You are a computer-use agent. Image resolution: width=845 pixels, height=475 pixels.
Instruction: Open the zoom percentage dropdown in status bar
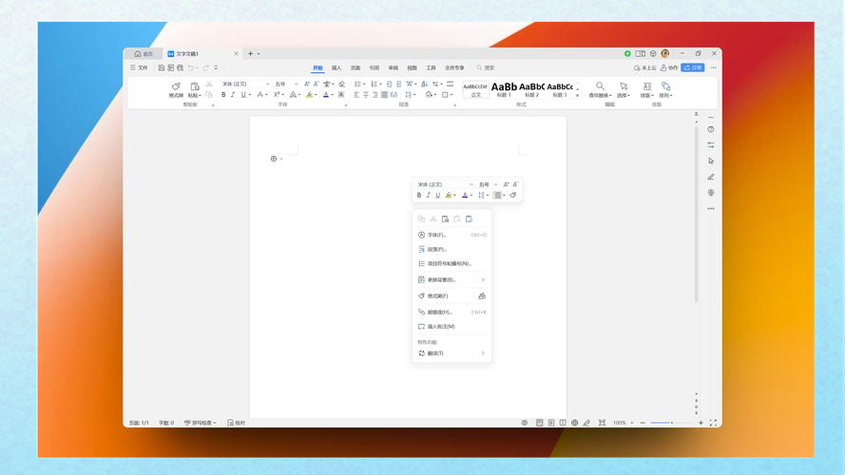[632, 423]
